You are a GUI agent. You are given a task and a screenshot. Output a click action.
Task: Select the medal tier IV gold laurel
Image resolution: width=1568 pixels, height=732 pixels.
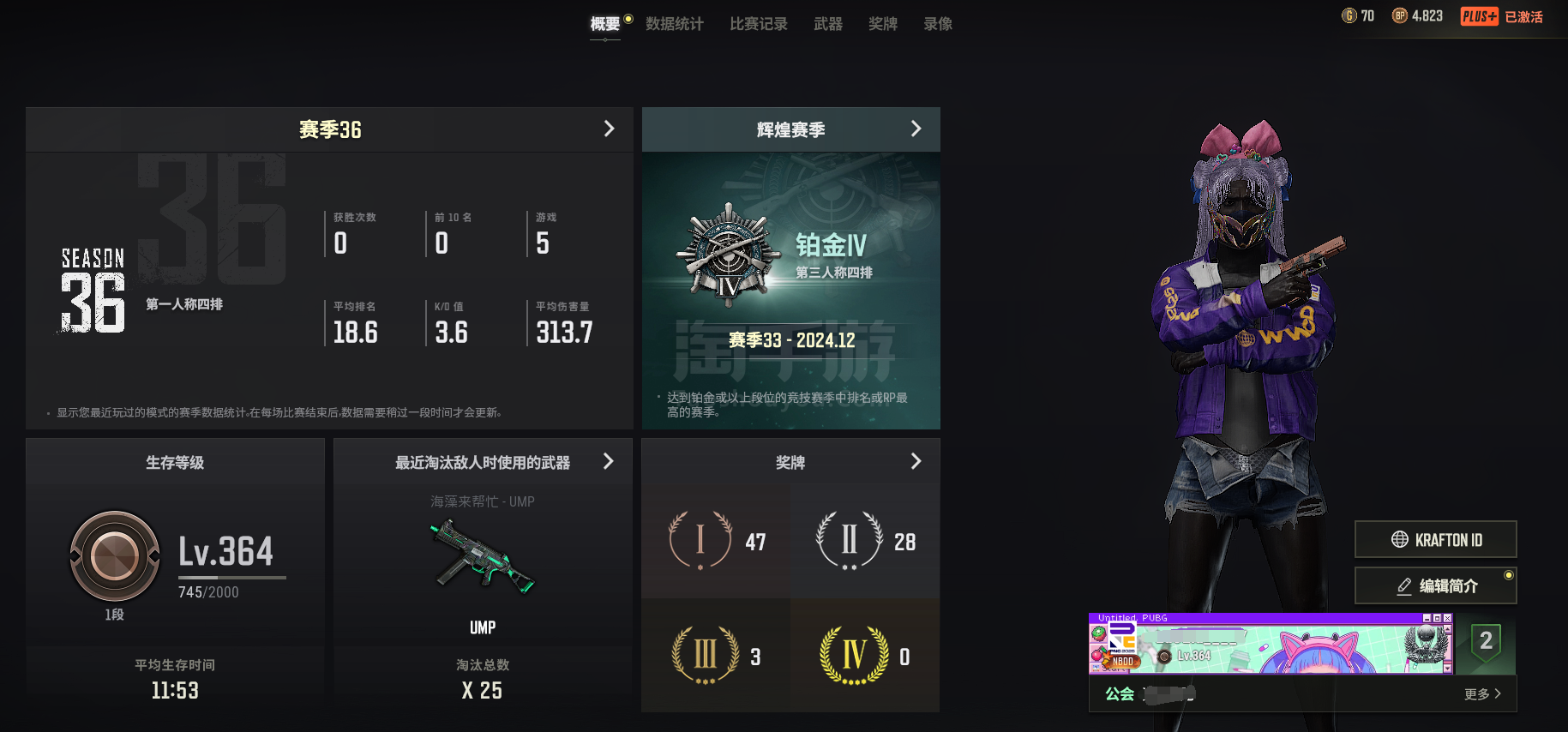coord(853,656)
